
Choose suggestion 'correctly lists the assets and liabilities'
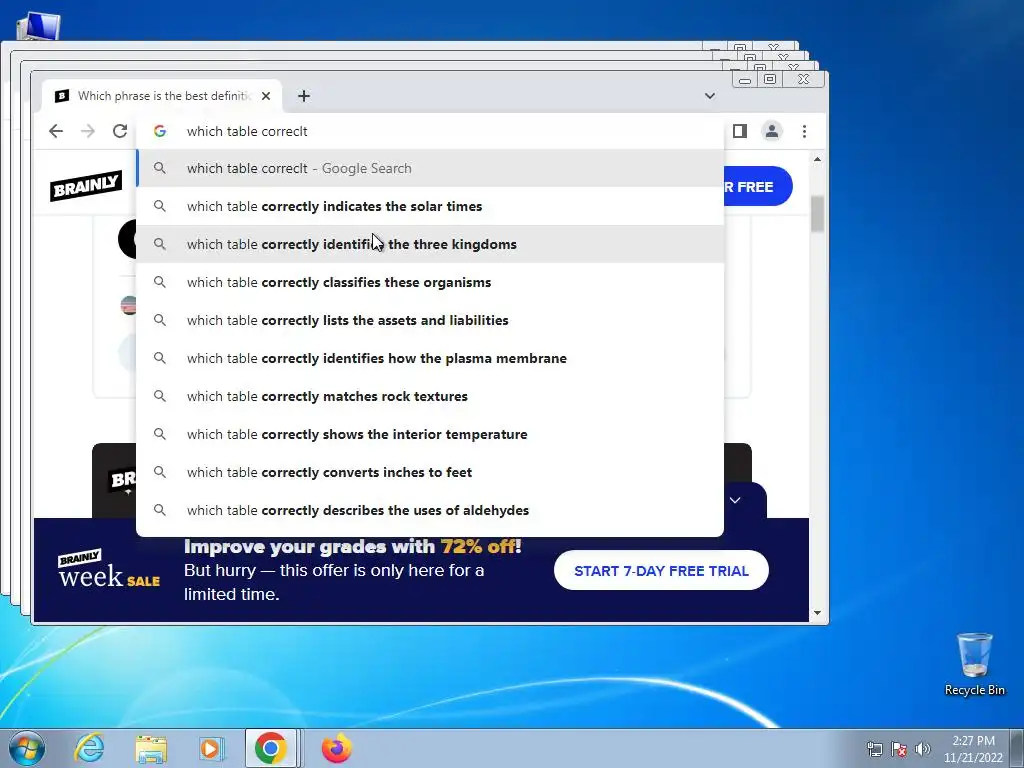click(x=430, y=320)
